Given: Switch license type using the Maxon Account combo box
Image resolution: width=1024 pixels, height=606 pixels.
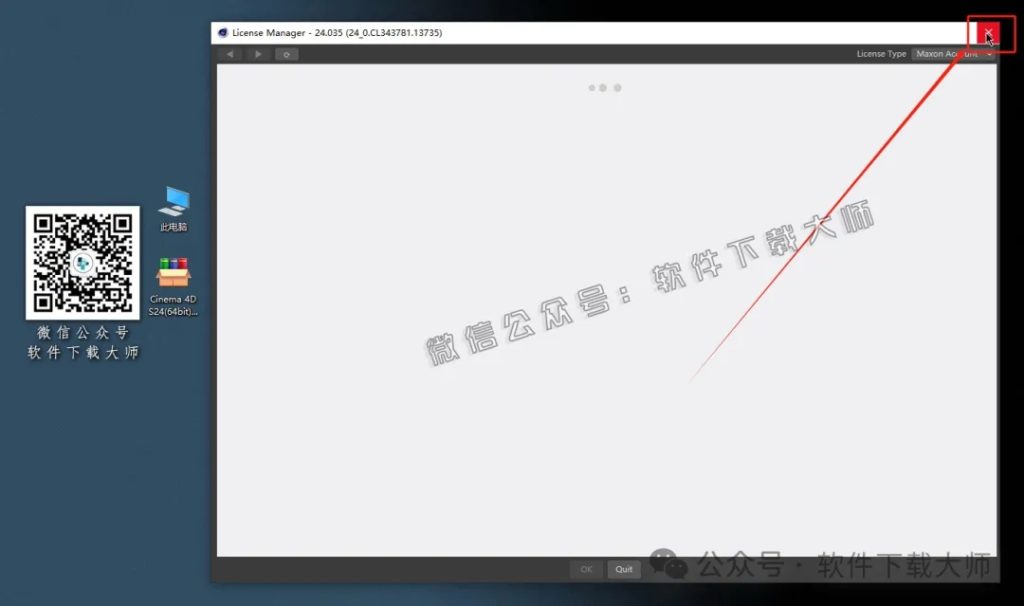Looking at the screenshot, I should [948, 54].
